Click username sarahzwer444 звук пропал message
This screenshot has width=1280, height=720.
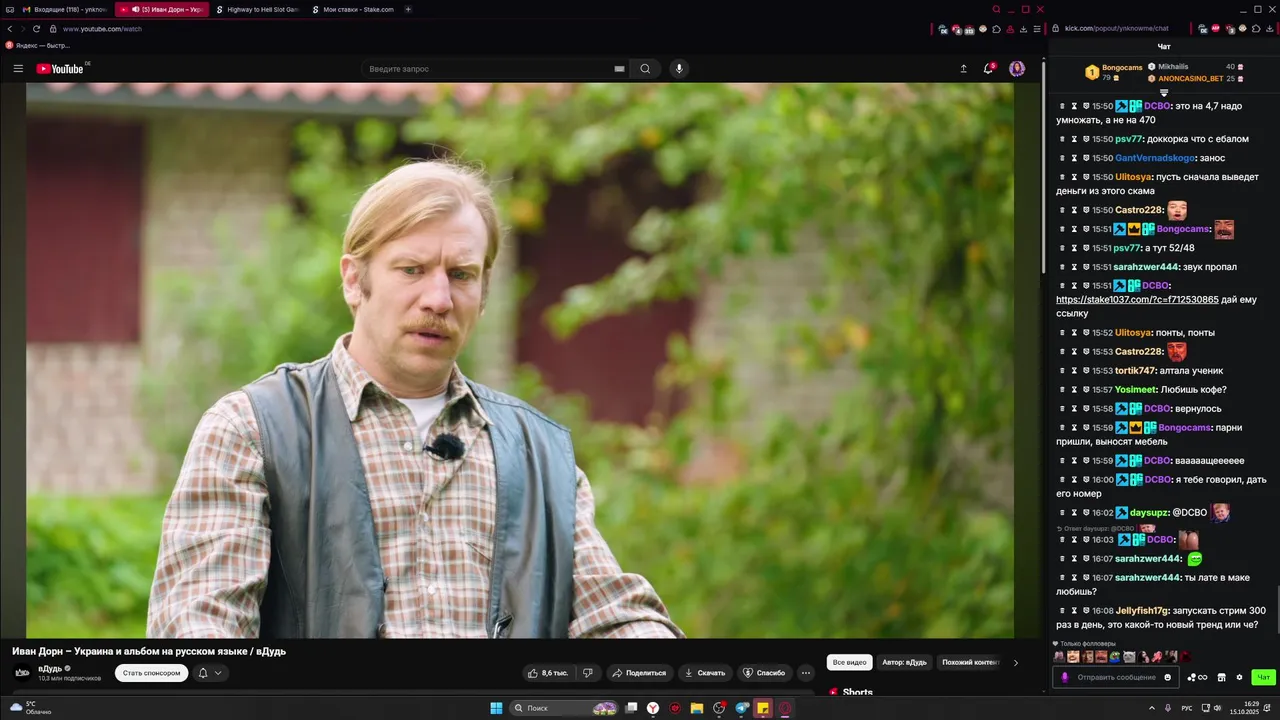1146,267
